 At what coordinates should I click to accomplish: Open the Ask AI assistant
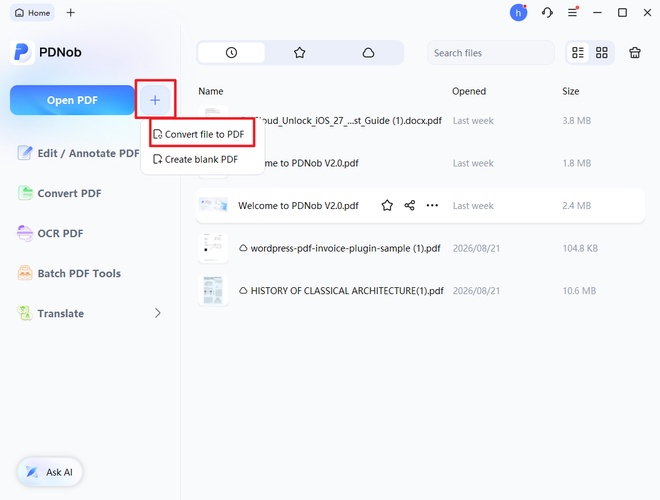click(50, 472)
